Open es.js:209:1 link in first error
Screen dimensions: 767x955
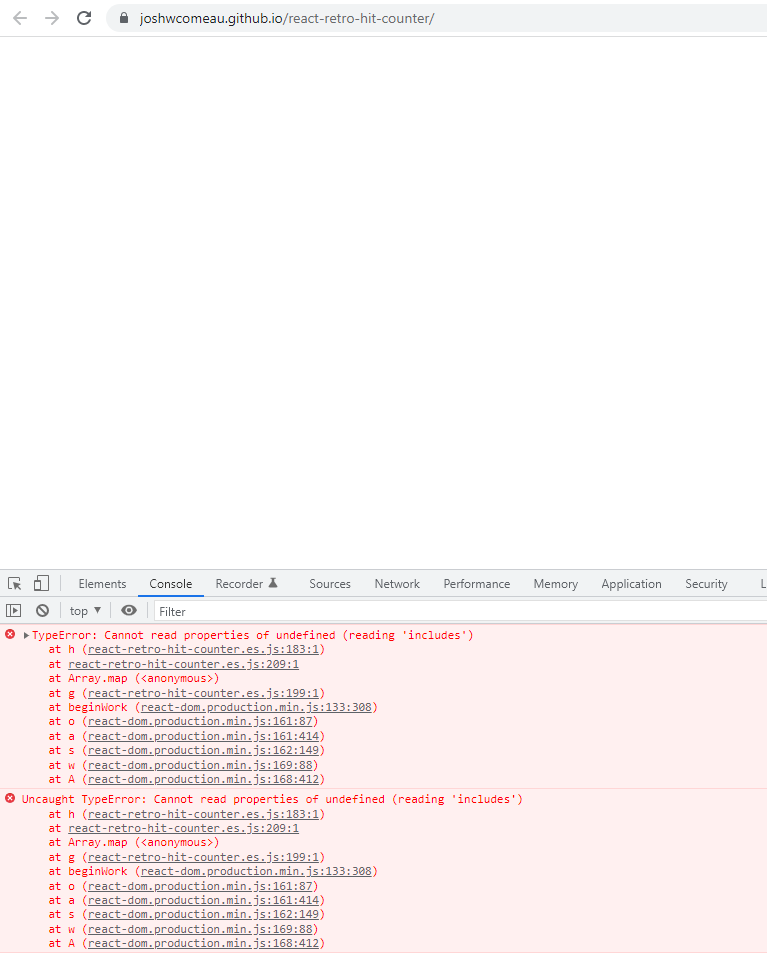click(183, 664)
